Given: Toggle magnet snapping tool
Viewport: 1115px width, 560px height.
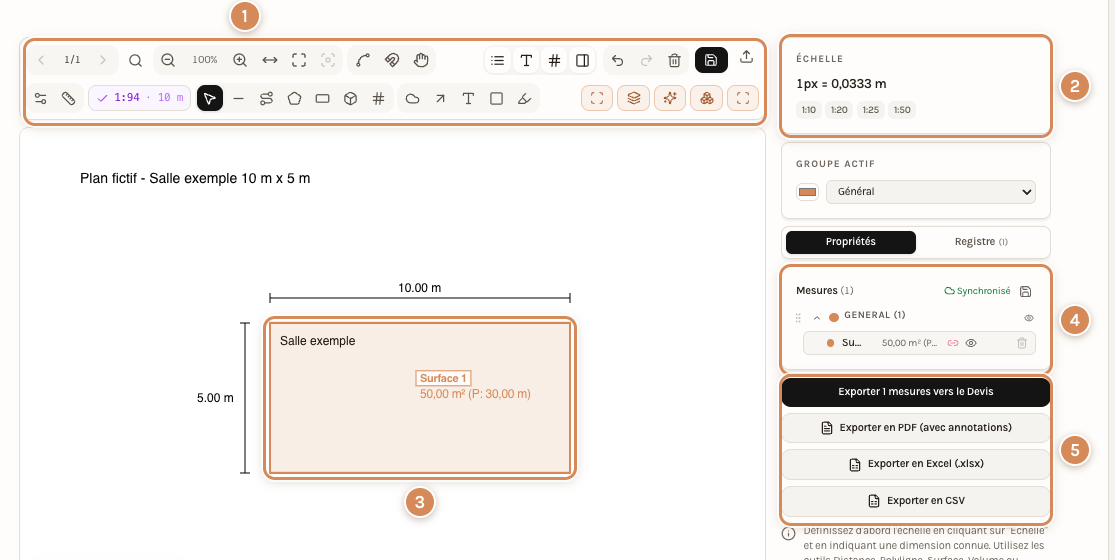Looking at the screenshot, I should tap(392, 60).
